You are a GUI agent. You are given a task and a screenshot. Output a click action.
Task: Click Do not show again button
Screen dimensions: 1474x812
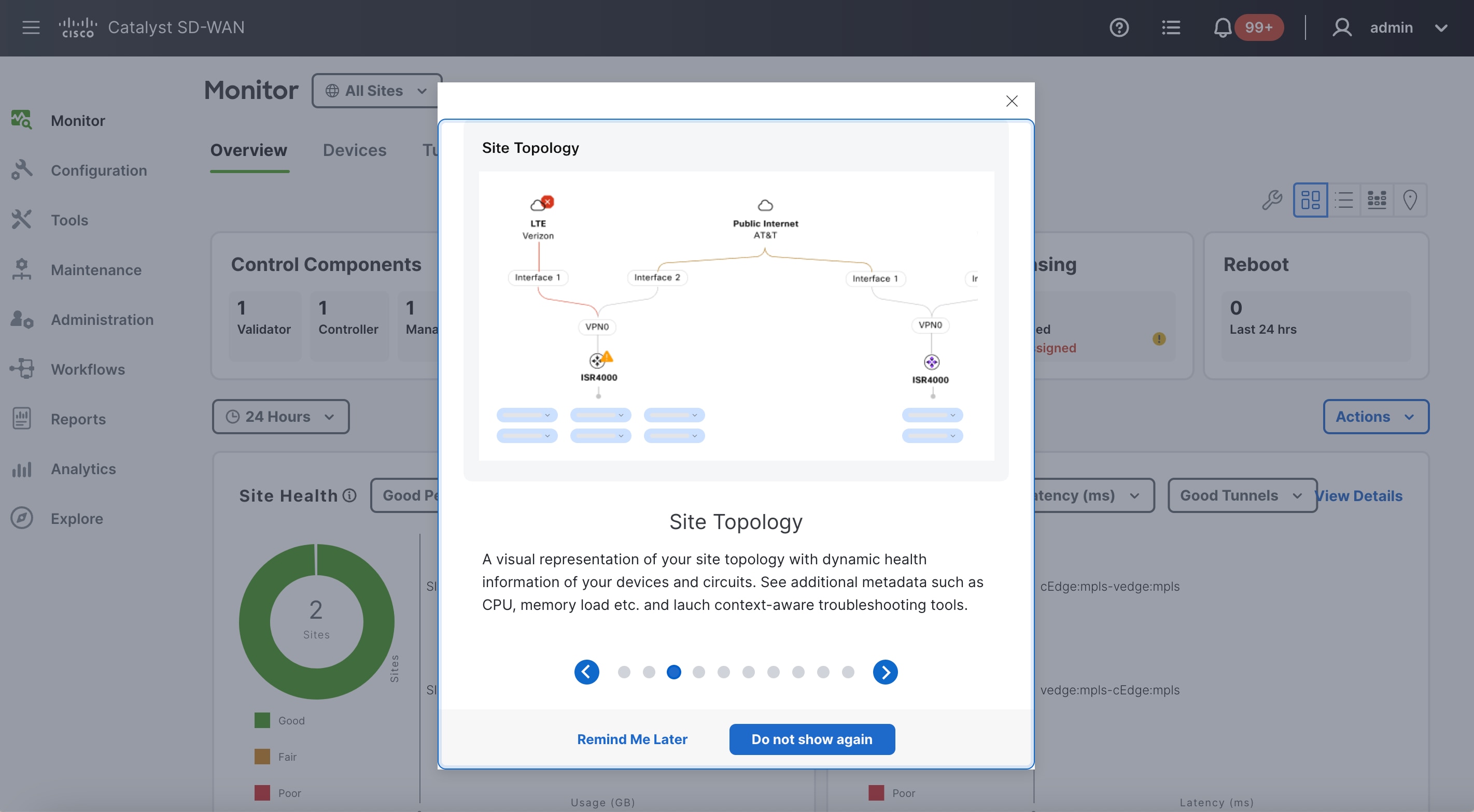tap(812, 739)
